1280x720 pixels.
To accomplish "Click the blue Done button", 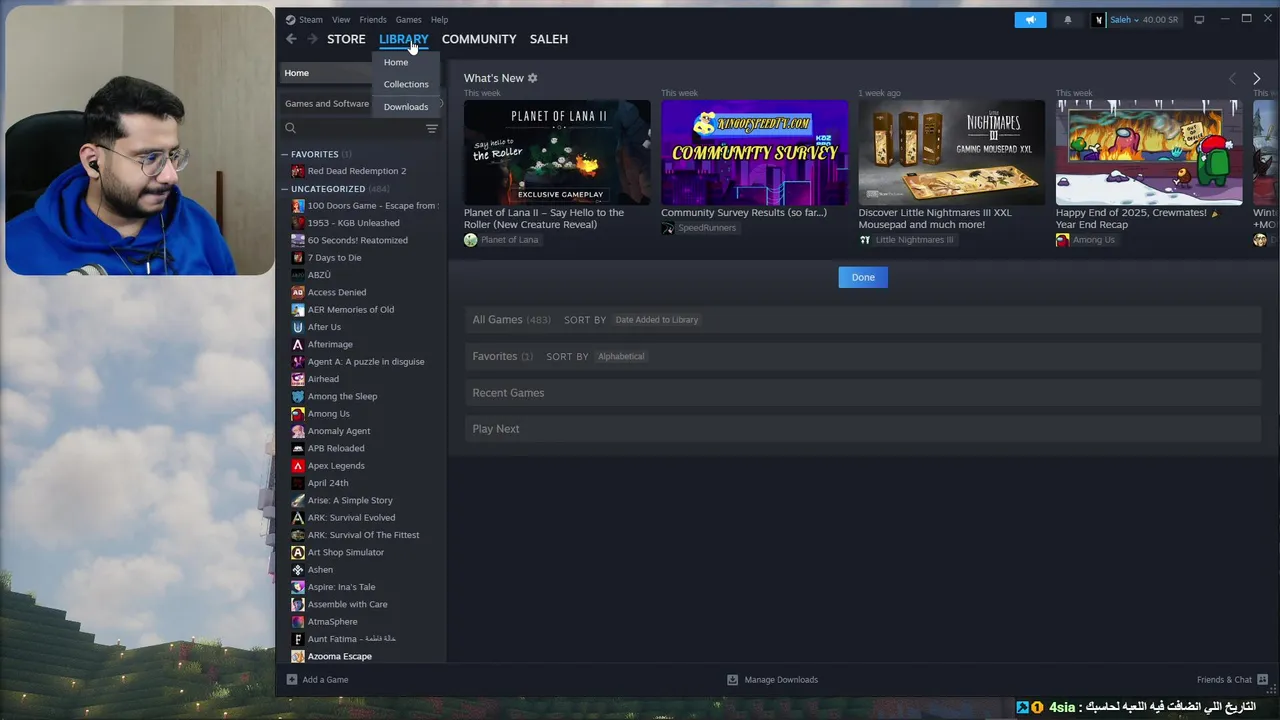I will pyautogui.click(x=863, y=277).
